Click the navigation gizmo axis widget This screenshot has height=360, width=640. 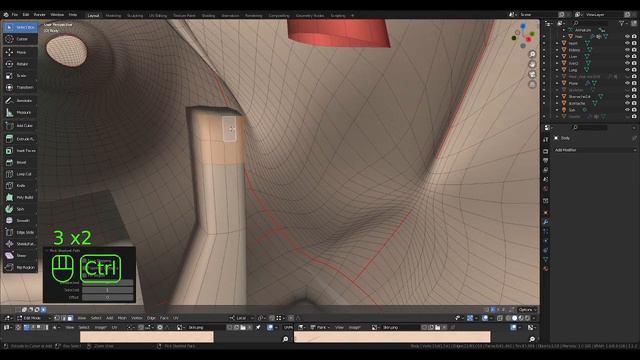[523, 36]
